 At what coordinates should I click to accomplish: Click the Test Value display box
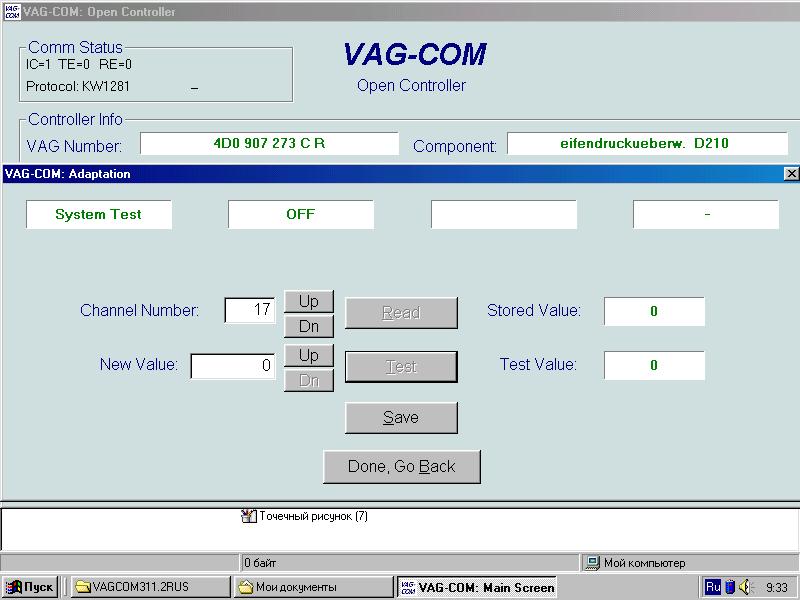[x=654, y=365]
